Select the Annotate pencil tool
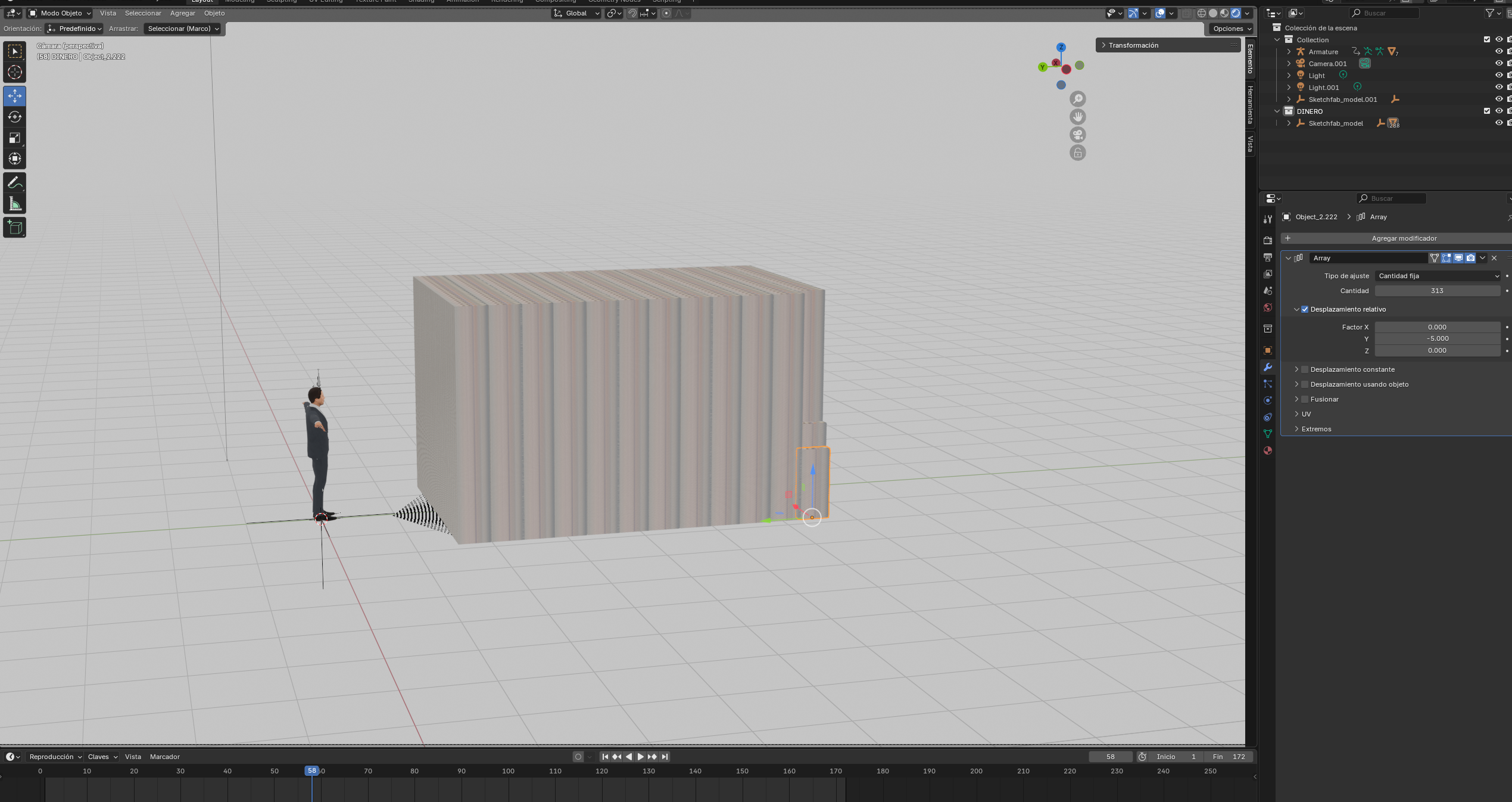 click(x=15, y=183)
